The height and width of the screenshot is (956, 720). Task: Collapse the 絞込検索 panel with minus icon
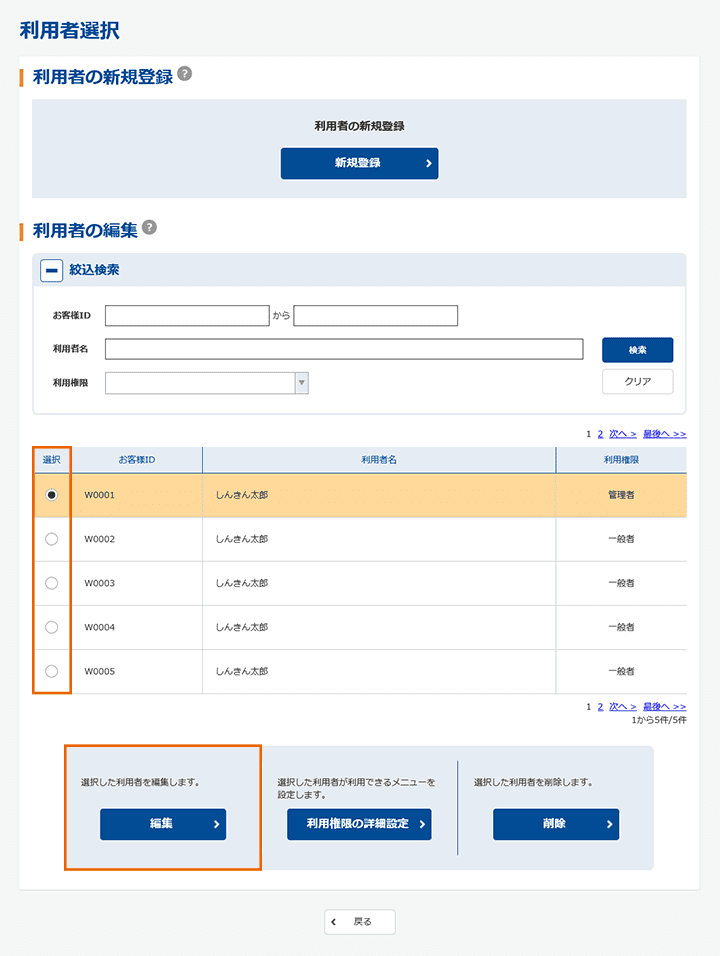click(x=51, y=270)
